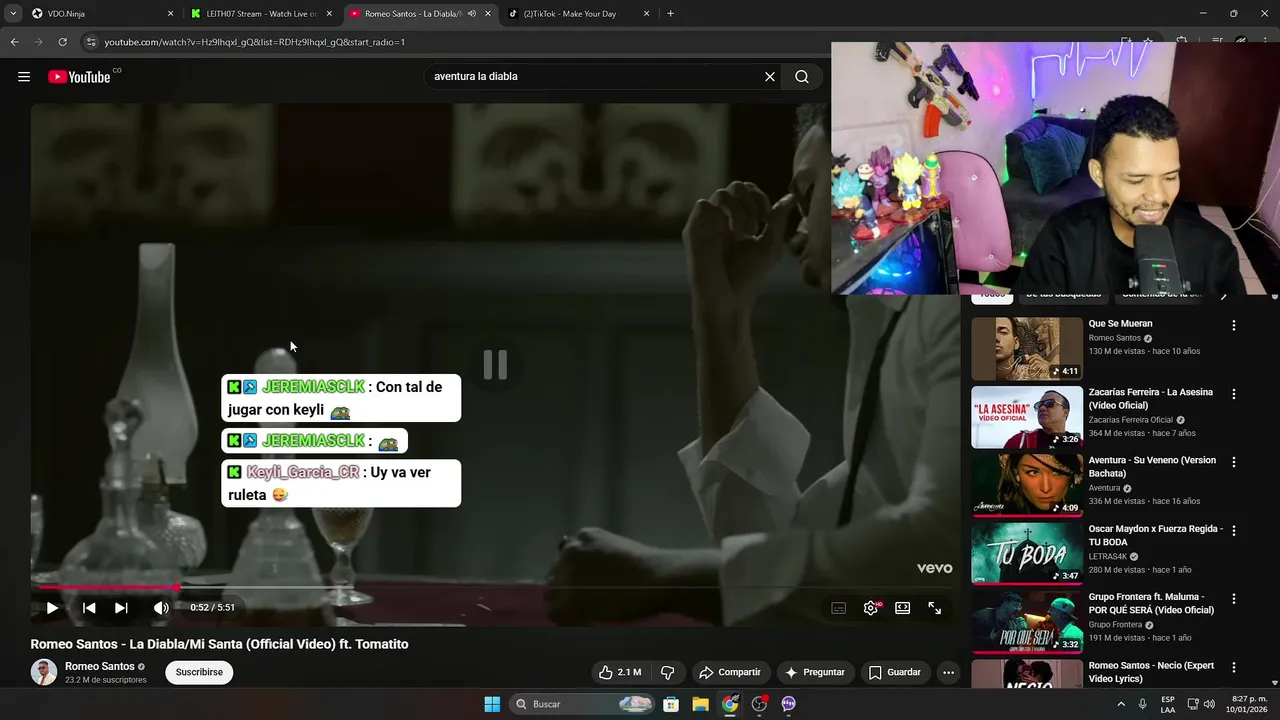This screenshot has height=720, width=1280.
Task: Toggle subtitles on the player
Action: click(839, 608)
